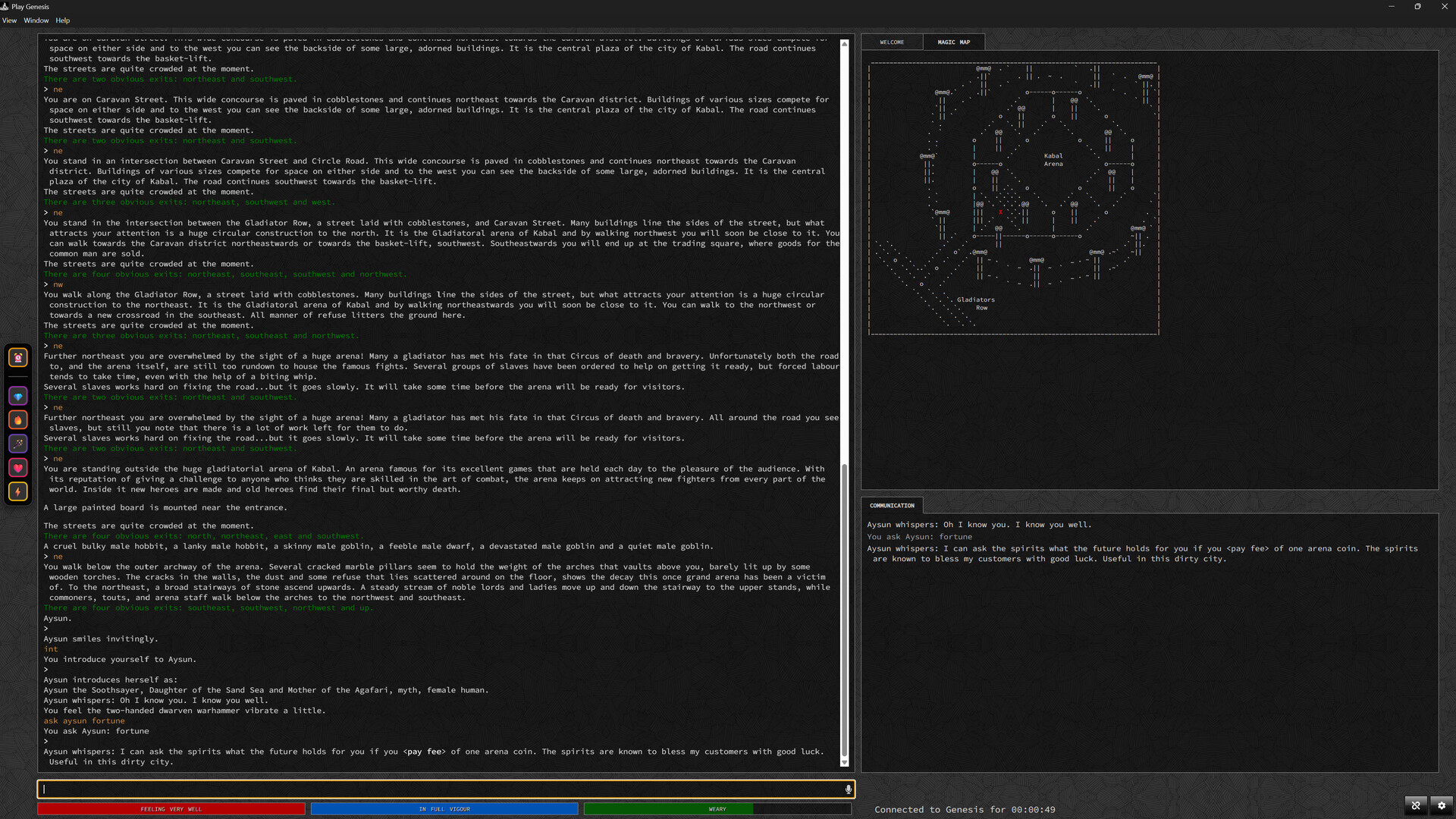Viewport: 1456px width, 819px height.
Task: Click the flame sidebar icon
Action: point(18,420)
